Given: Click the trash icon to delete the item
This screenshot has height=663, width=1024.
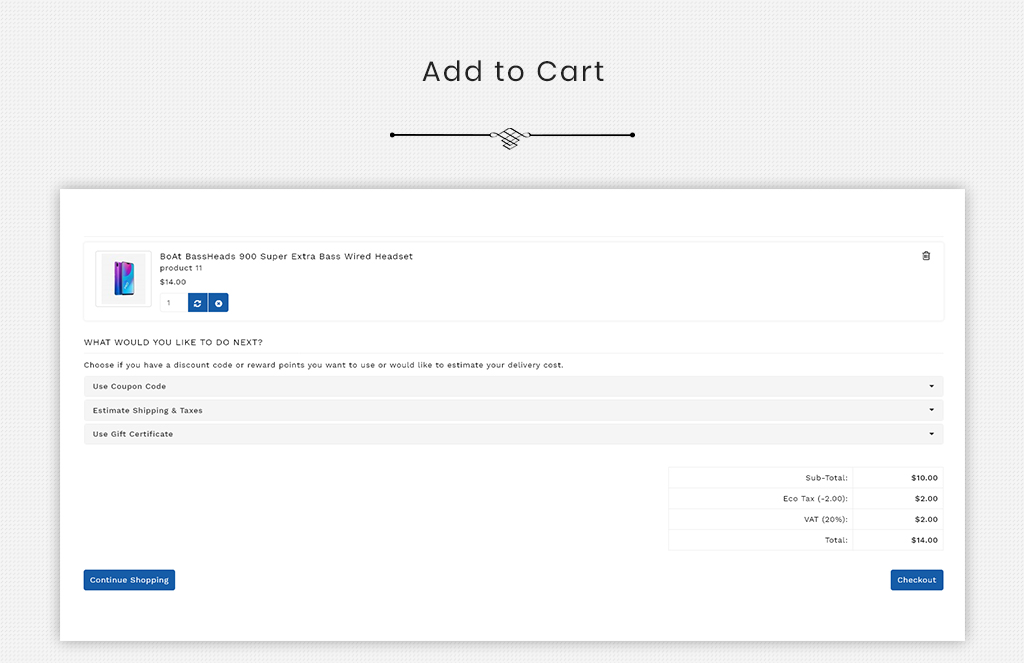Looking at the screenshot, I should [x=926, y=256].
